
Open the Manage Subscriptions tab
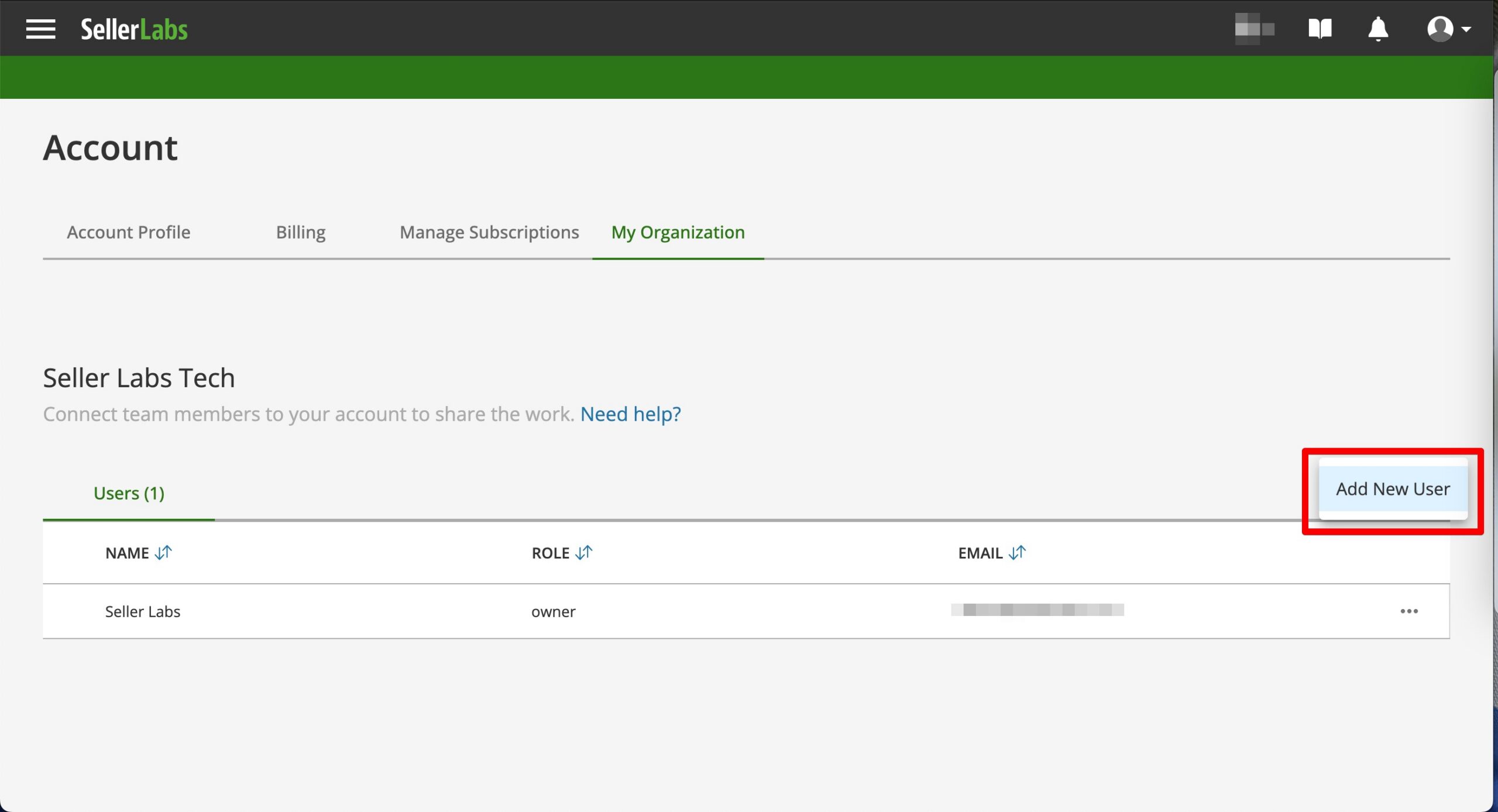pos(489,232)
